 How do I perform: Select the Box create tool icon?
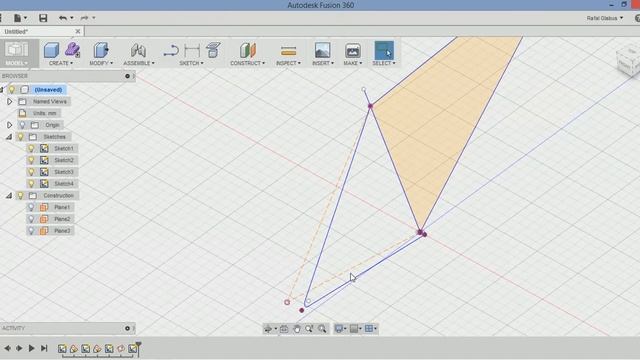pos(51,50)
